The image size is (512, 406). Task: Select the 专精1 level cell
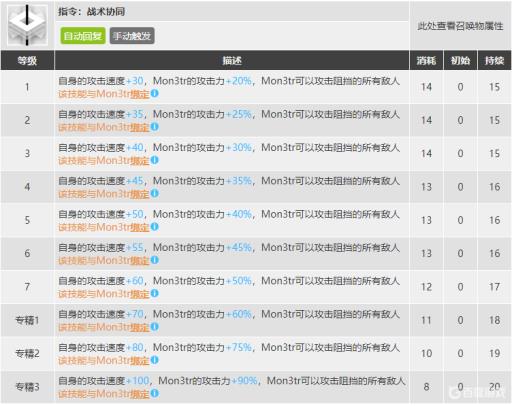click(x=27, y=320)
